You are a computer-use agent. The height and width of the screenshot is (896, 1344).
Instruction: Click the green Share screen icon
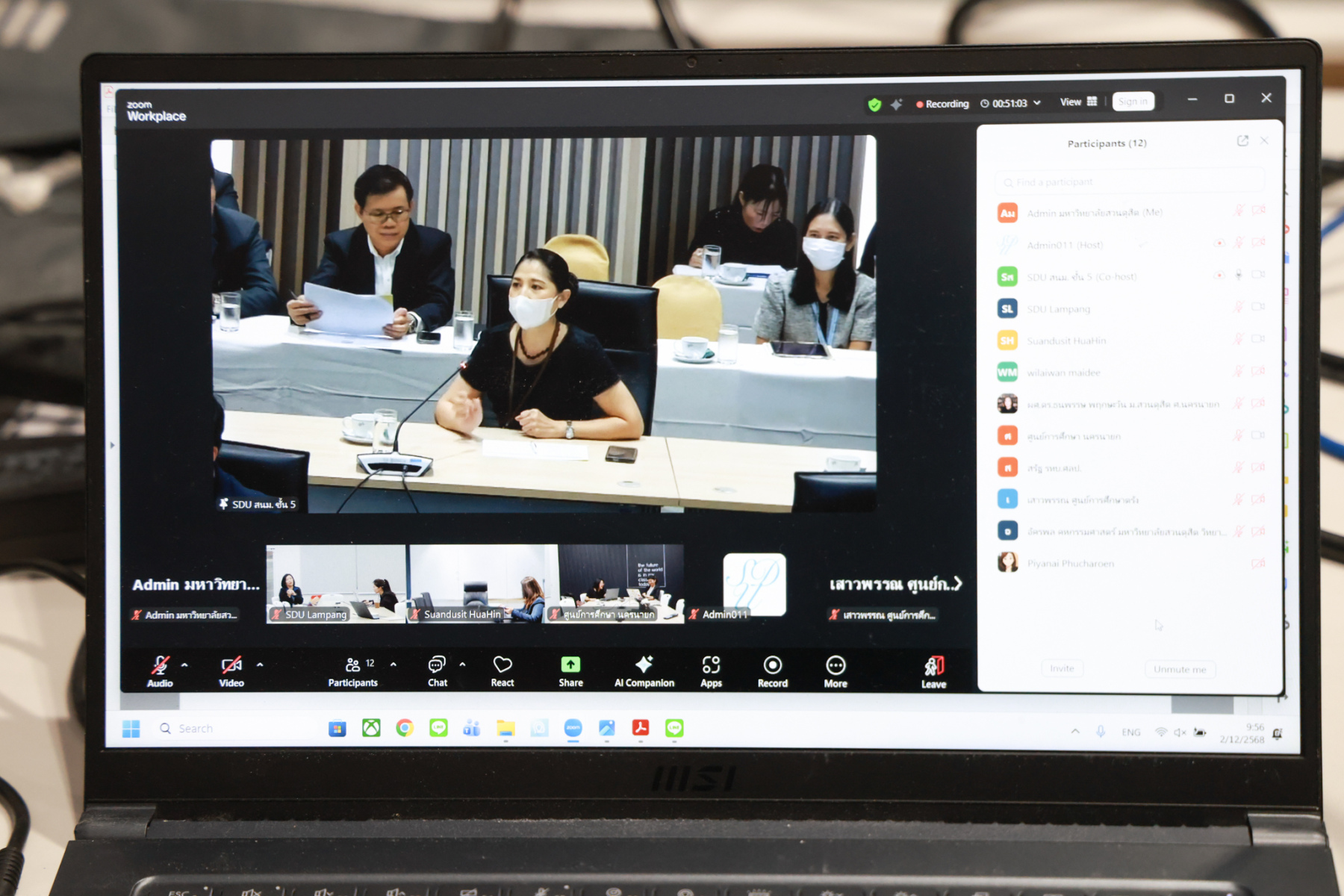(x=570, y=665)
